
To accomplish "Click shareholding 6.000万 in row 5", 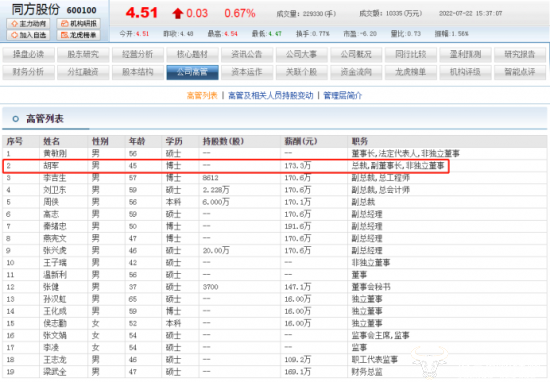I will (x=216, y=202).
